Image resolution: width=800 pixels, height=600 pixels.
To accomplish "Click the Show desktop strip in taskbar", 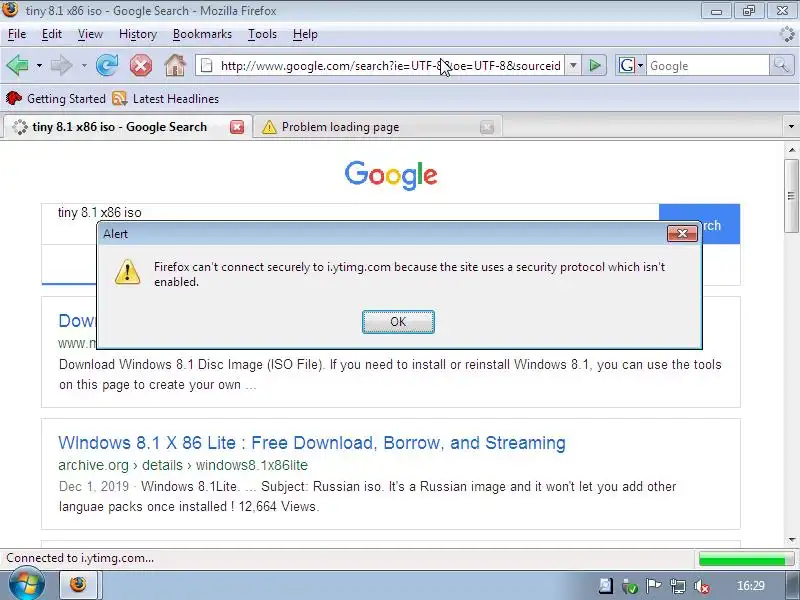I will [790, 585].
